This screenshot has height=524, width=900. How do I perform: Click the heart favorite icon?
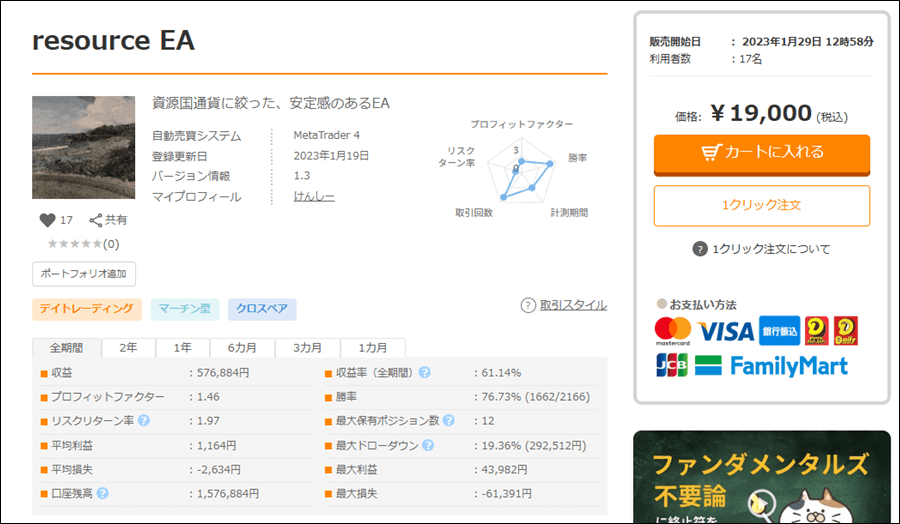[x=47, y=220]
